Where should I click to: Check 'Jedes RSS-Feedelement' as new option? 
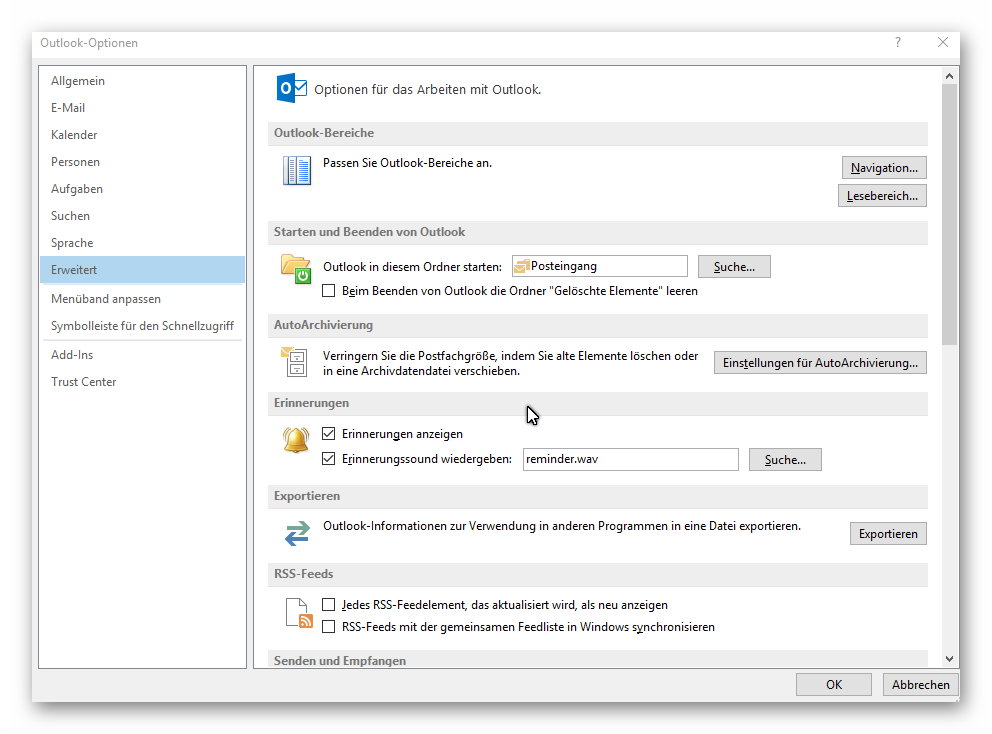(328, 605)
